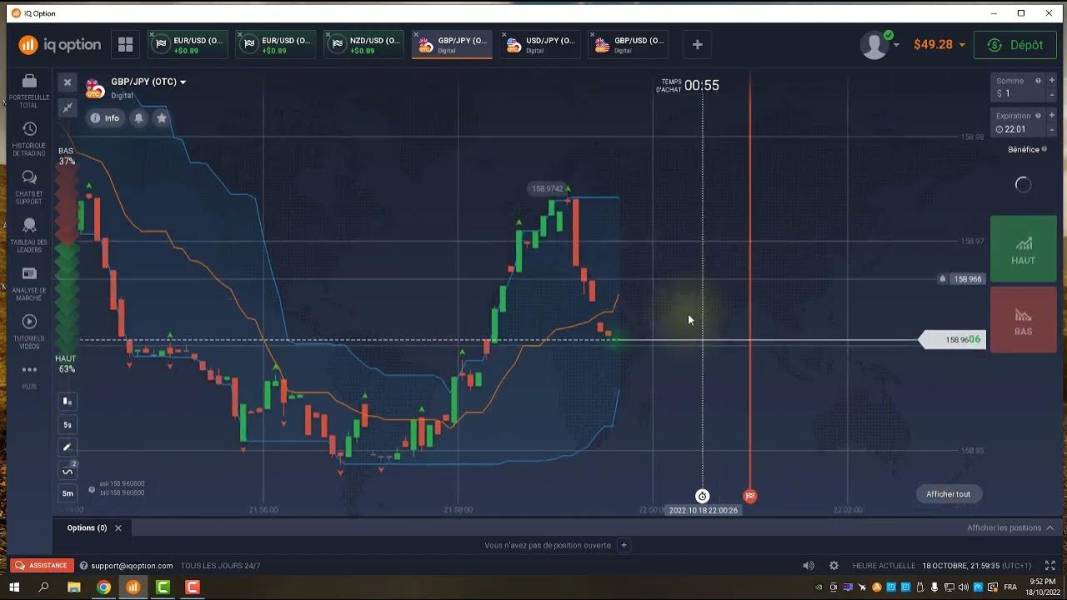
Task: Open Historique de Trading sidebar item
Action: pos(29,139)
